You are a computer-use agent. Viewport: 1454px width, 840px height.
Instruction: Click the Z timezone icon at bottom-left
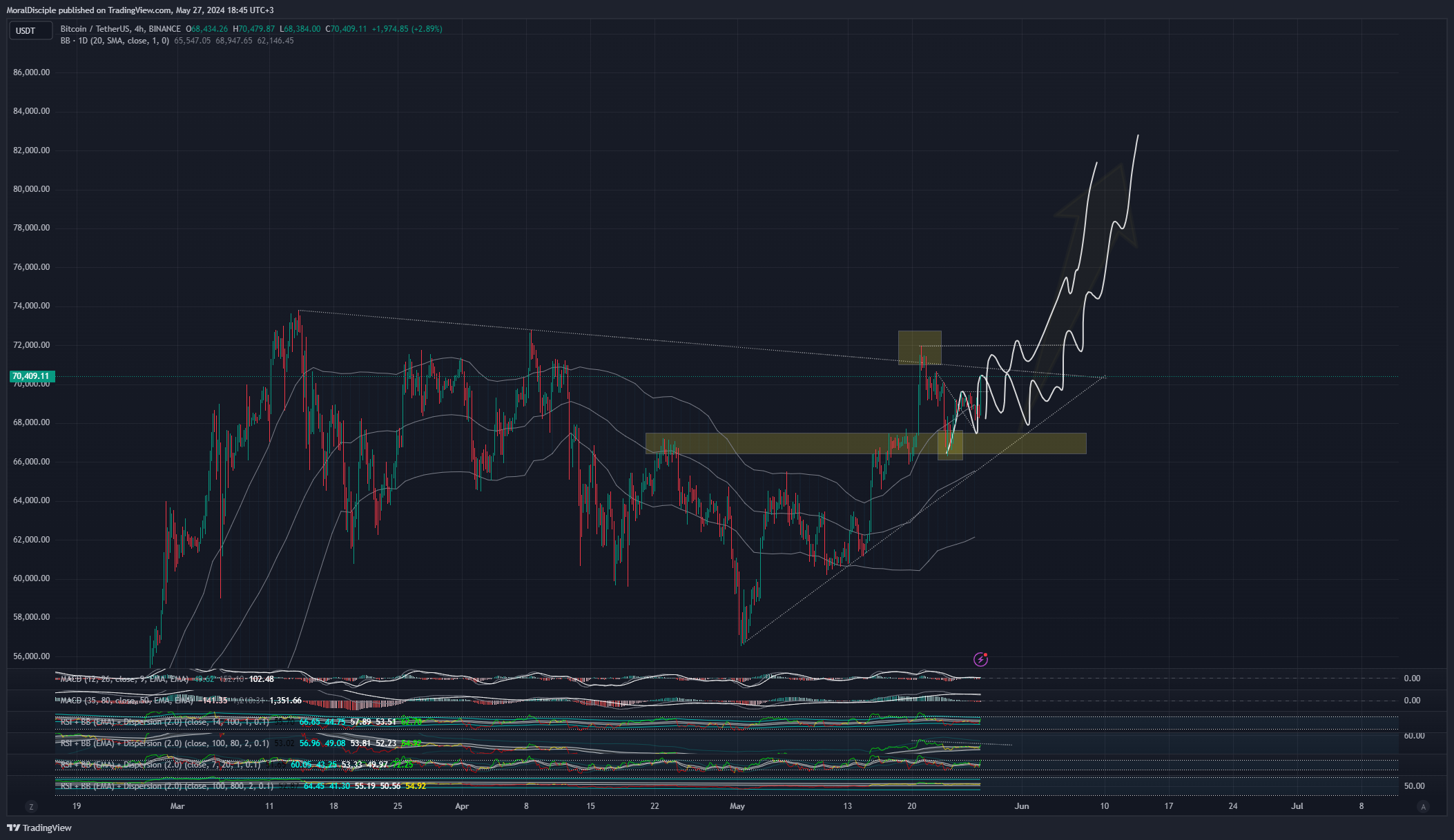[30, 806]
